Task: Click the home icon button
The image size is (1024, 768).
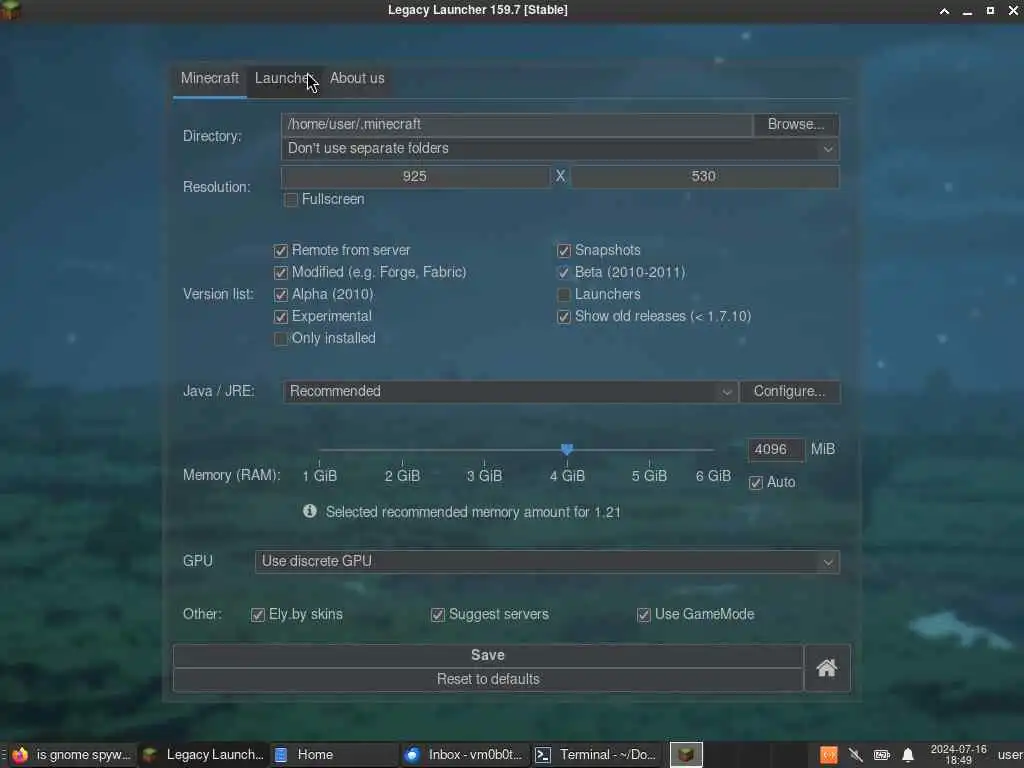Action: [x=827, y=667]
